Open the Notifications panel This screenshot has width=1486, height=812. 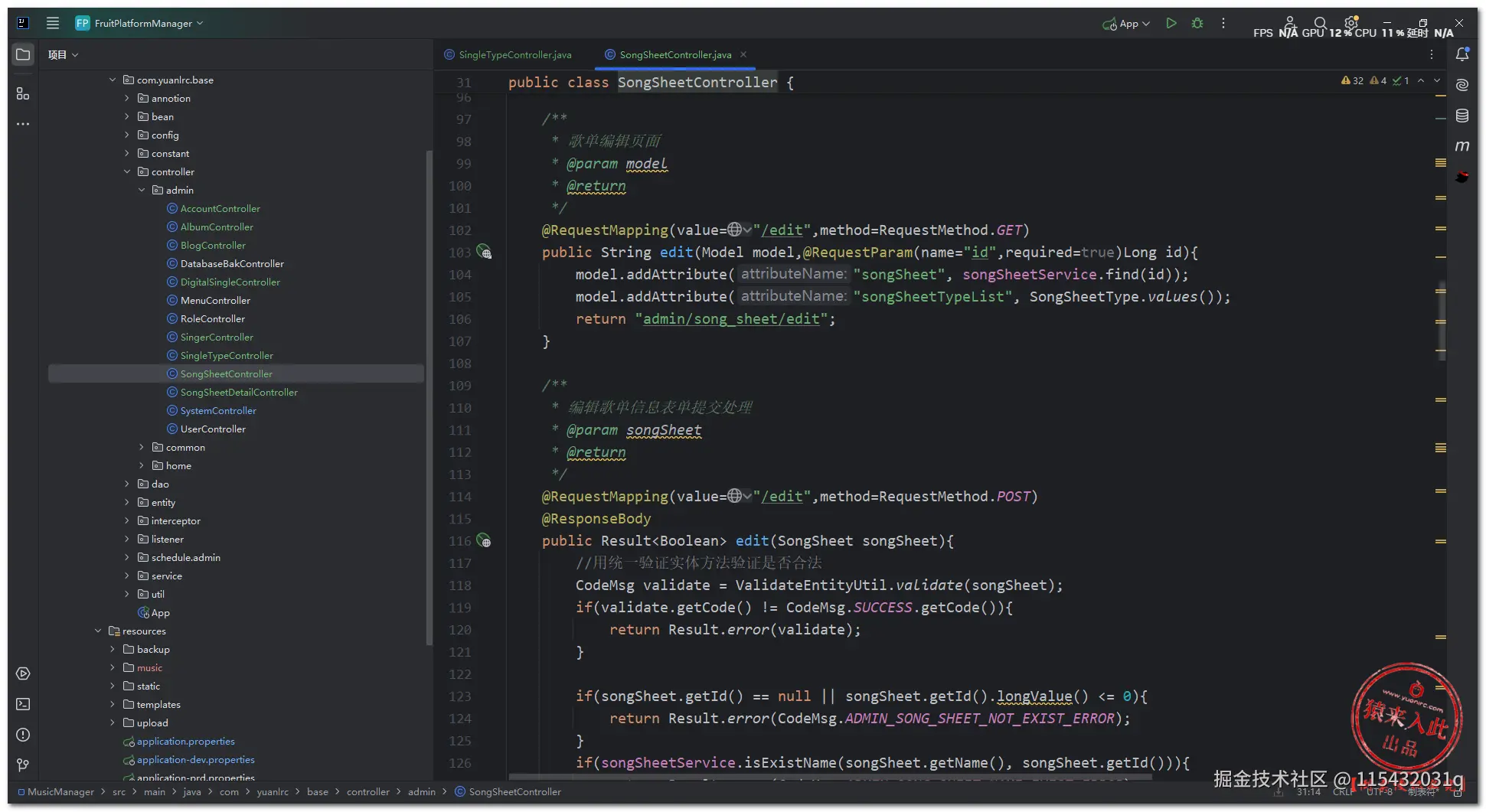coord(1462,54)
